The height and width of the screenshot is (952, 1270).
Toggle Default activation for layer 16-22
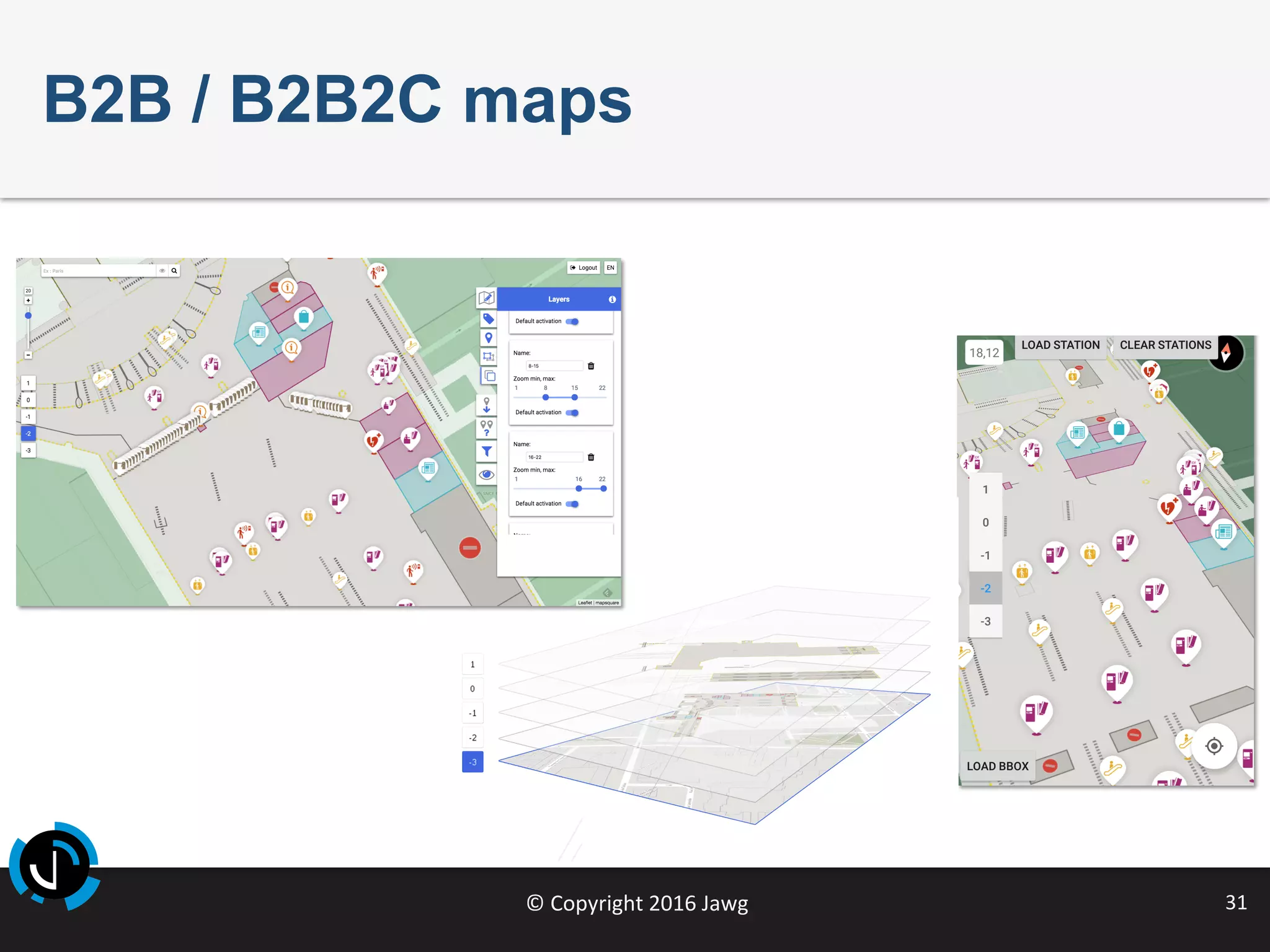572,504
